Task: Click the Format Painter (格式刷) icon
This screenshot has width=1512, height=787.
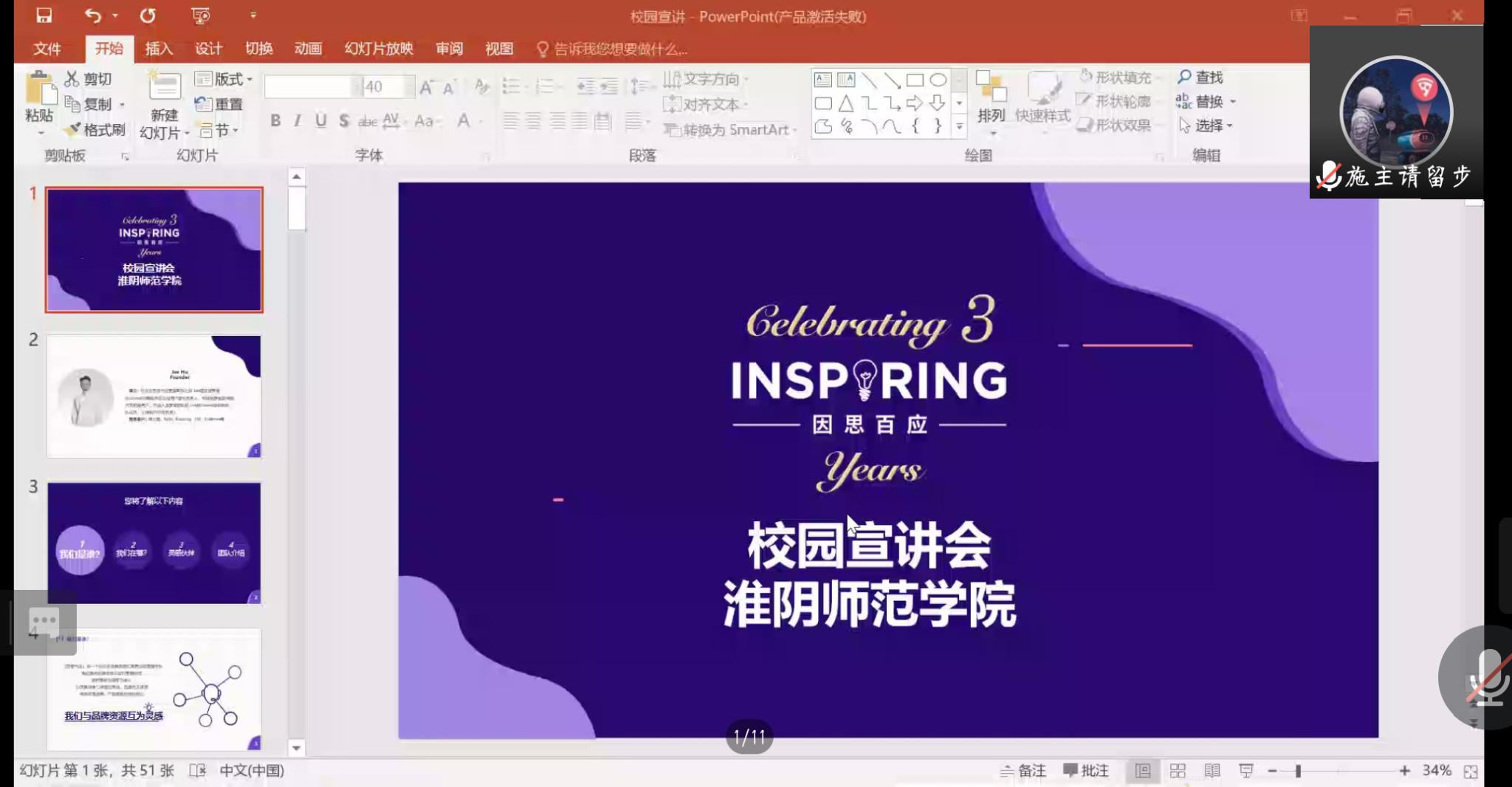Action: [72, 130]
